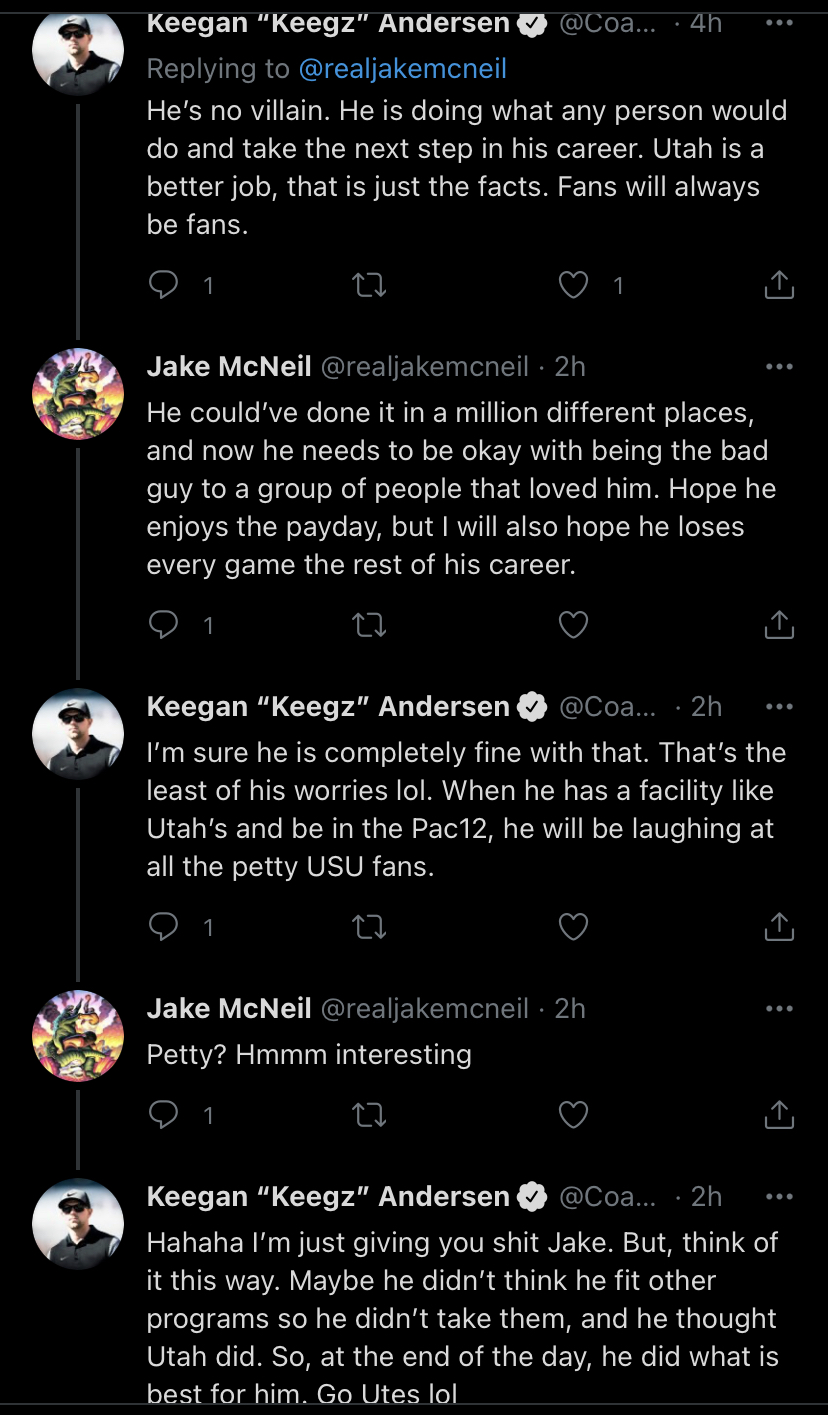The width and height of the screenshot is (828, 1415).
Task: Open Keegan Andersen's avatar on "Hahaha" tweet
Action: coord(78,1223)
